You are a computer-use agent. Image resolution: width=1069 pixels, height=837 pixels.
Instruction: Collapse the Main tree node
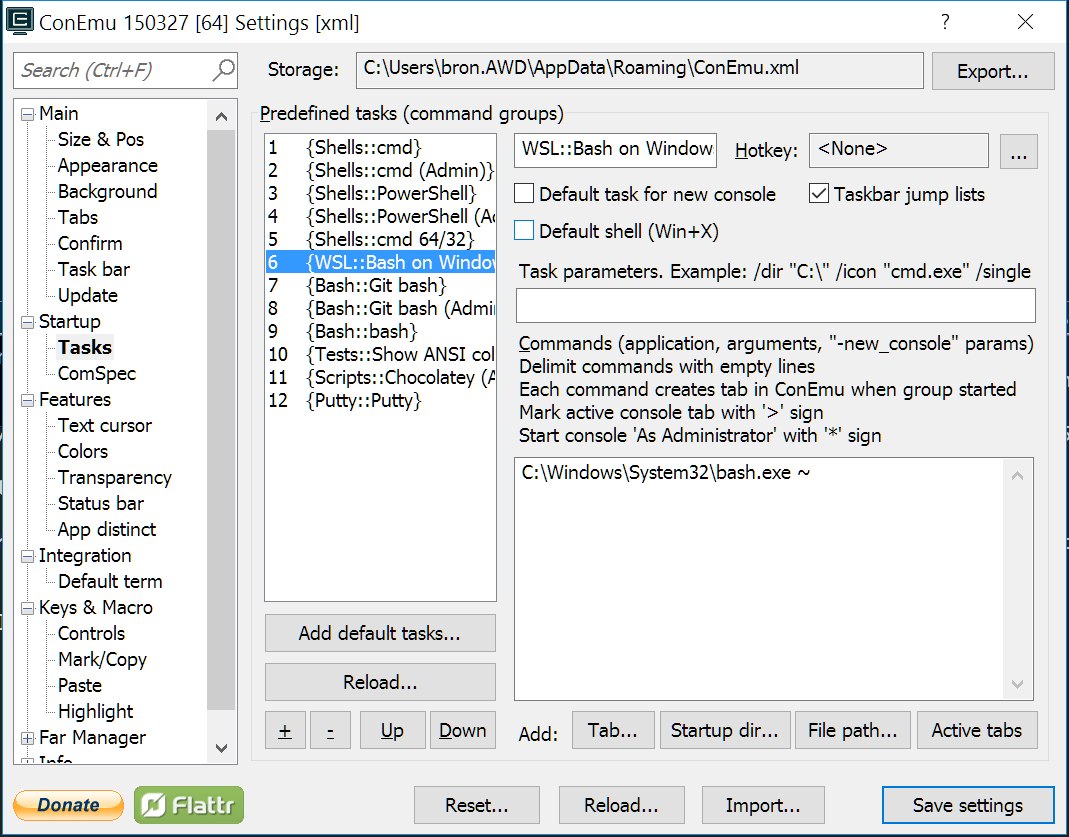[x=27, y=114]
